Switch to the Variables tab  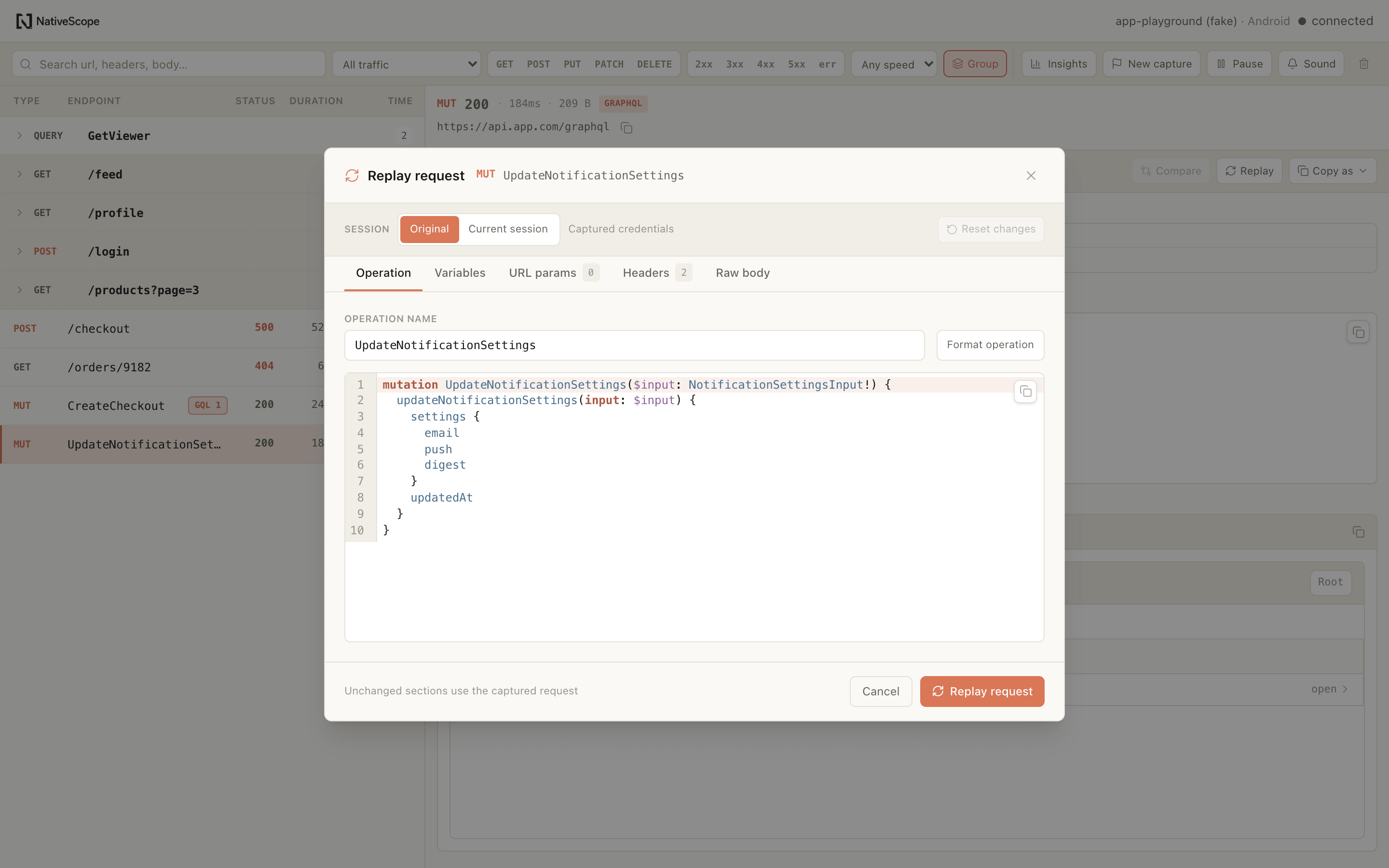(x=460, y=273)
